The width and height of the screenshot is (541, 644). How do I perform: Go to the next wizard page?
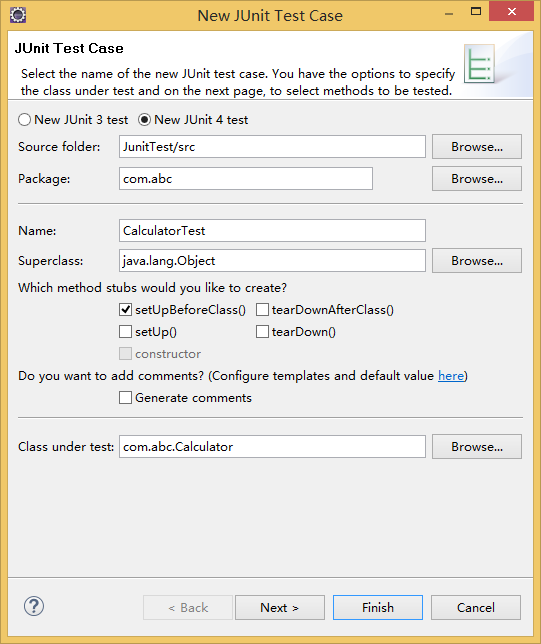pos(280,607)
